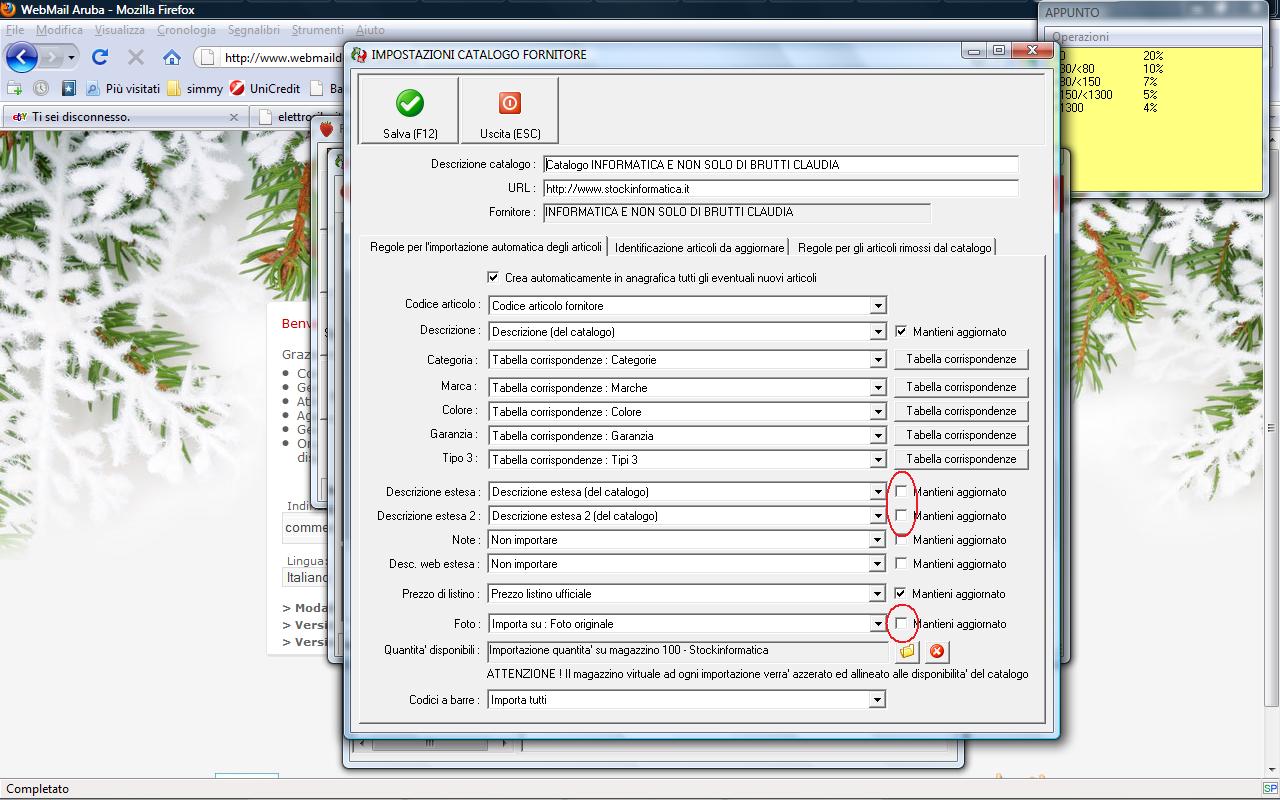Click the page identity icon in address bar
Image resolution: width=1280 pixels, height=800 pixels.
click(207, 57)
